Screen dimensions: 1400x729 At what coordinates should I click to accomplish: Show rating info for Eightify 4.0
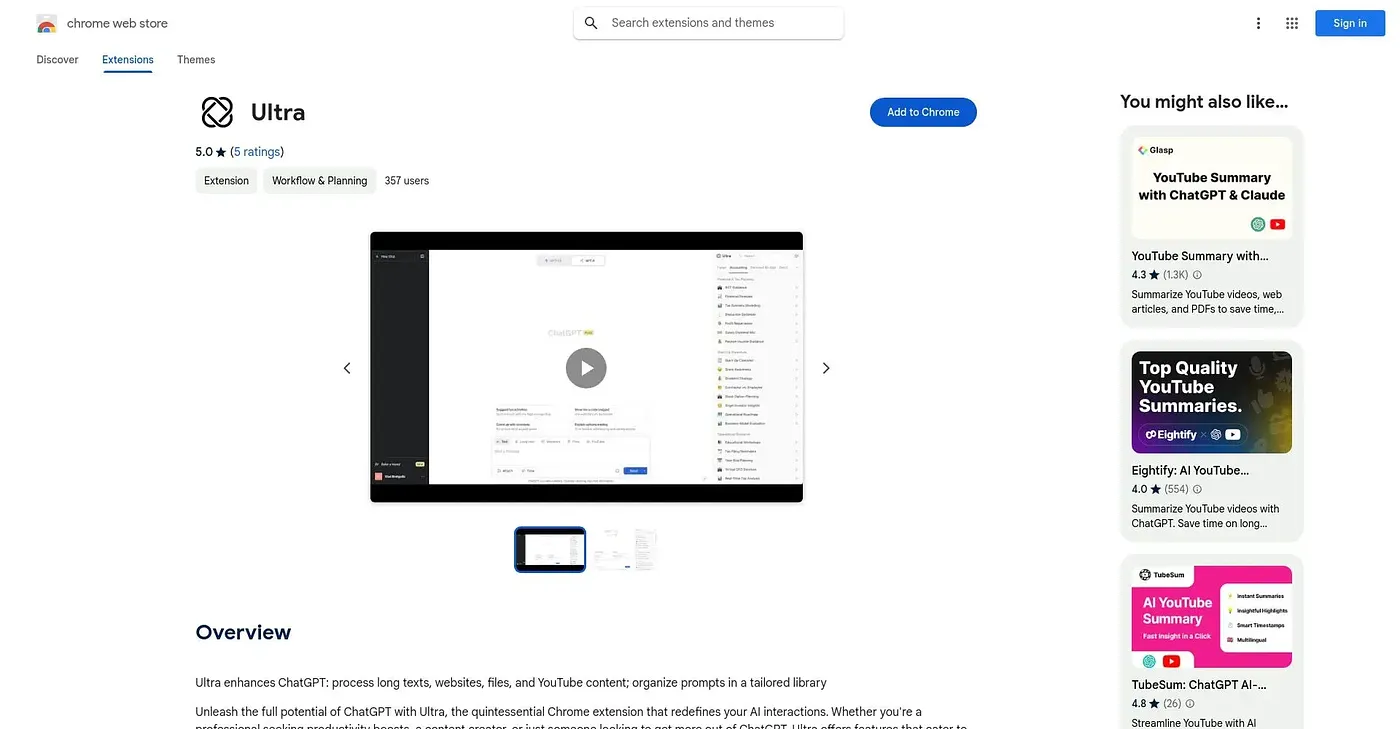[1197, 490]
